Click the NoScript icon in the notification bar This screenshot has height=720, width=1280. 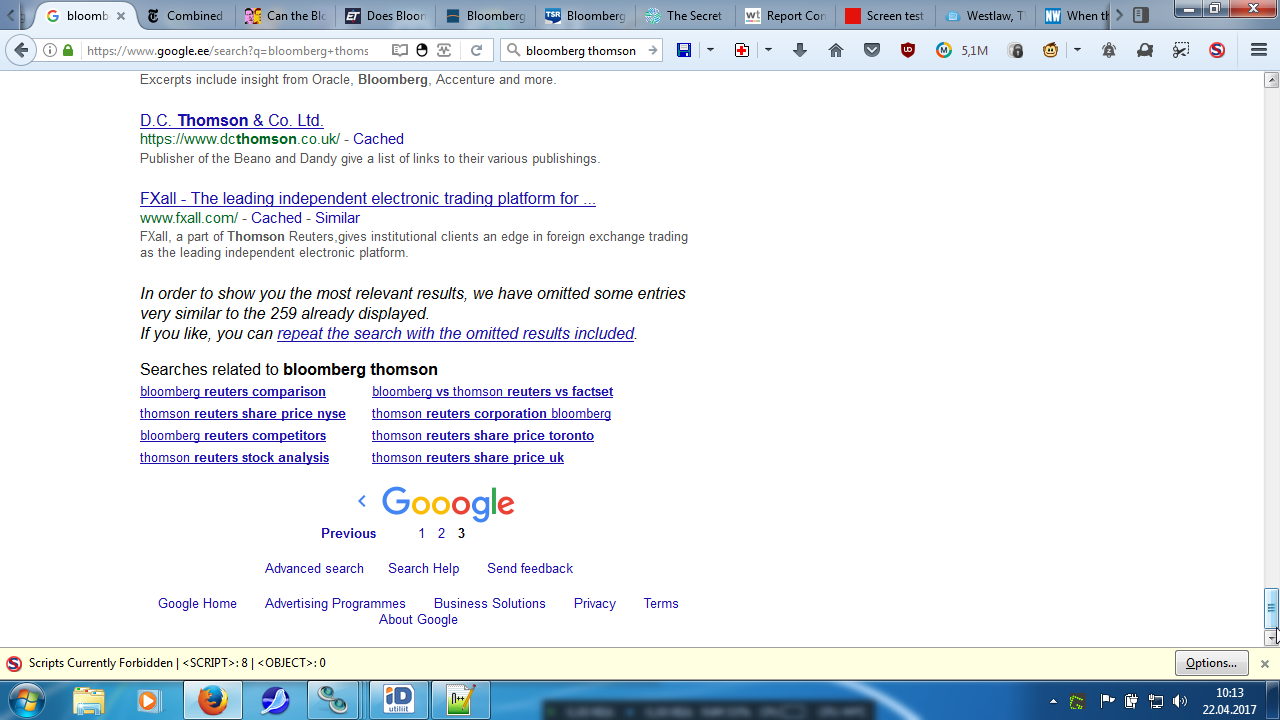tap(14, 663)
